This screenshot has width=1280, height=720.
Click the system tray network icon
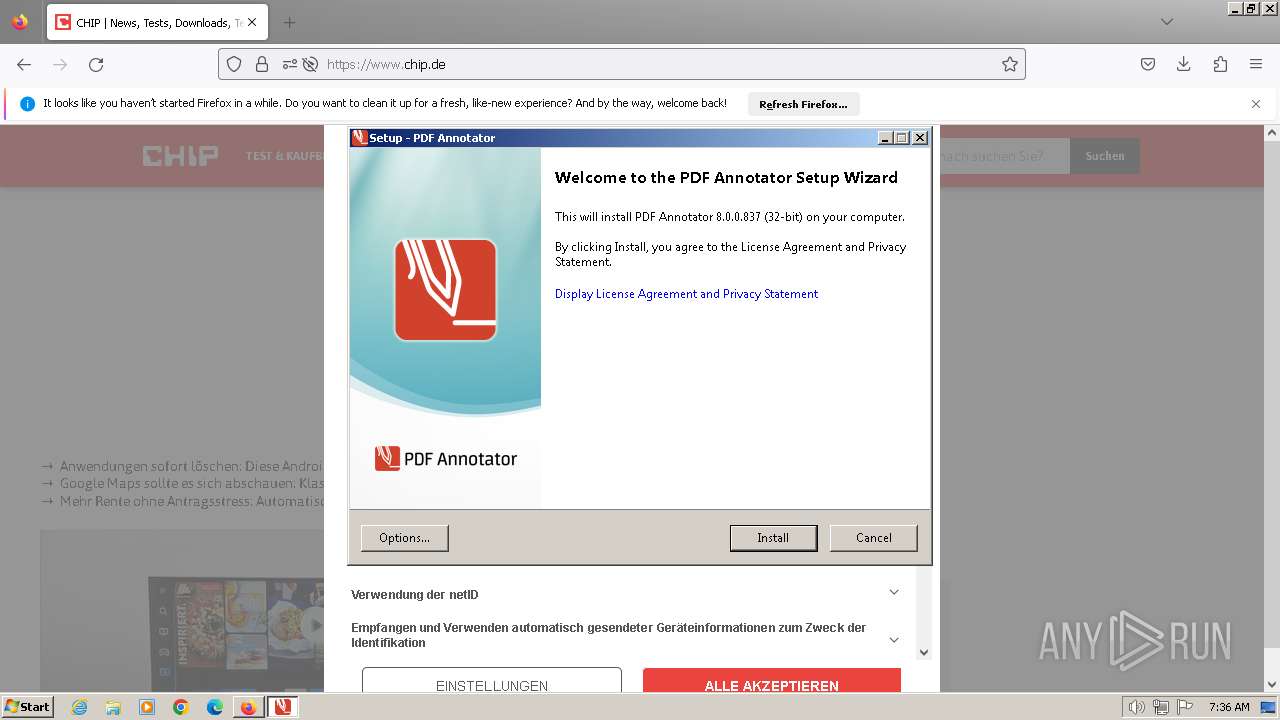(x=1161, y=707)
